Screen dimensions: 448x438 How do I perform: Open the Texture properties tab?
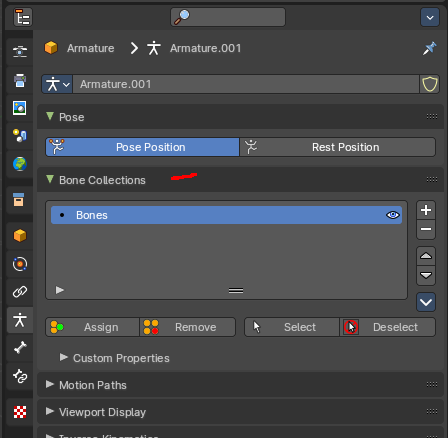[20, 412]
